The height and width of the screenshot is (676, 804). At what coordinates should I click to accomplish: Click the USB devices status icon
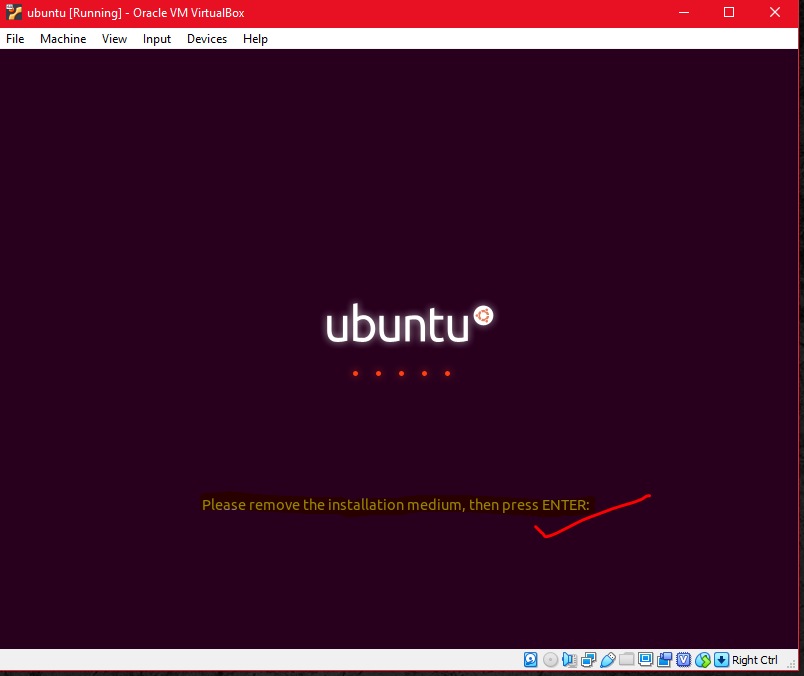(x=606, y=660)
